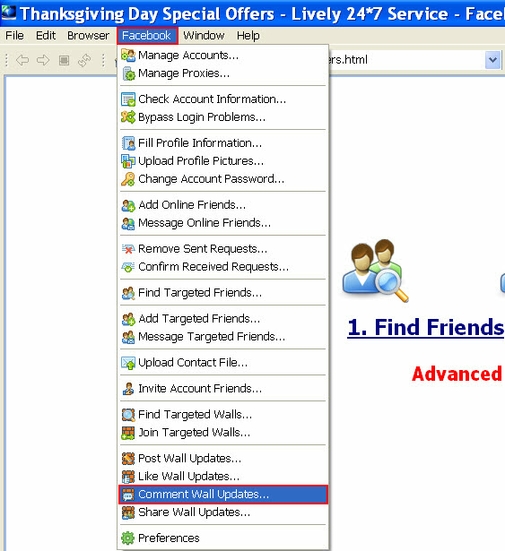Choose Message Online Friends... entry
The height and width of the screenshot is (551, 505).
click(223, 223)
